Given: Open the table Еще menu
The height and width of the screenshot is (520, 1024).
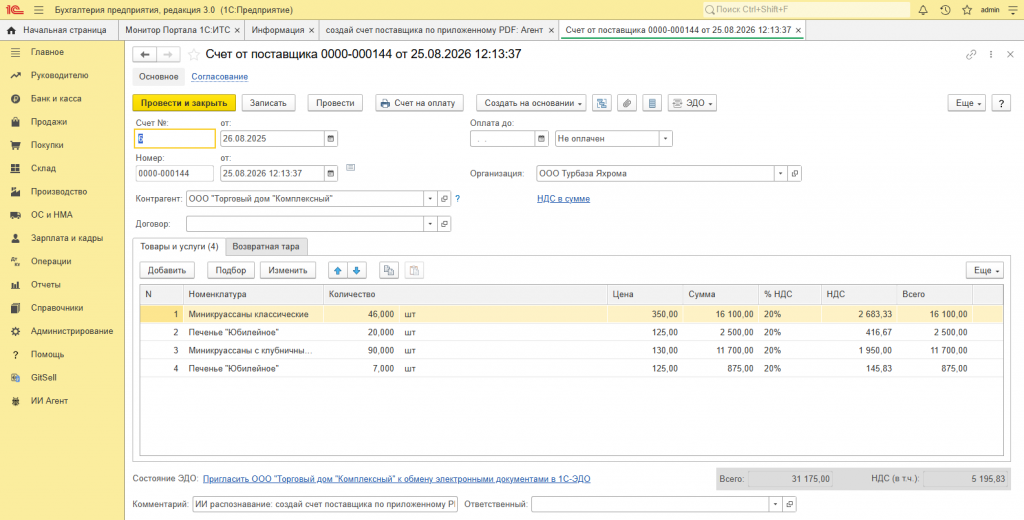Looking at the screenshot, I should 985,270.
